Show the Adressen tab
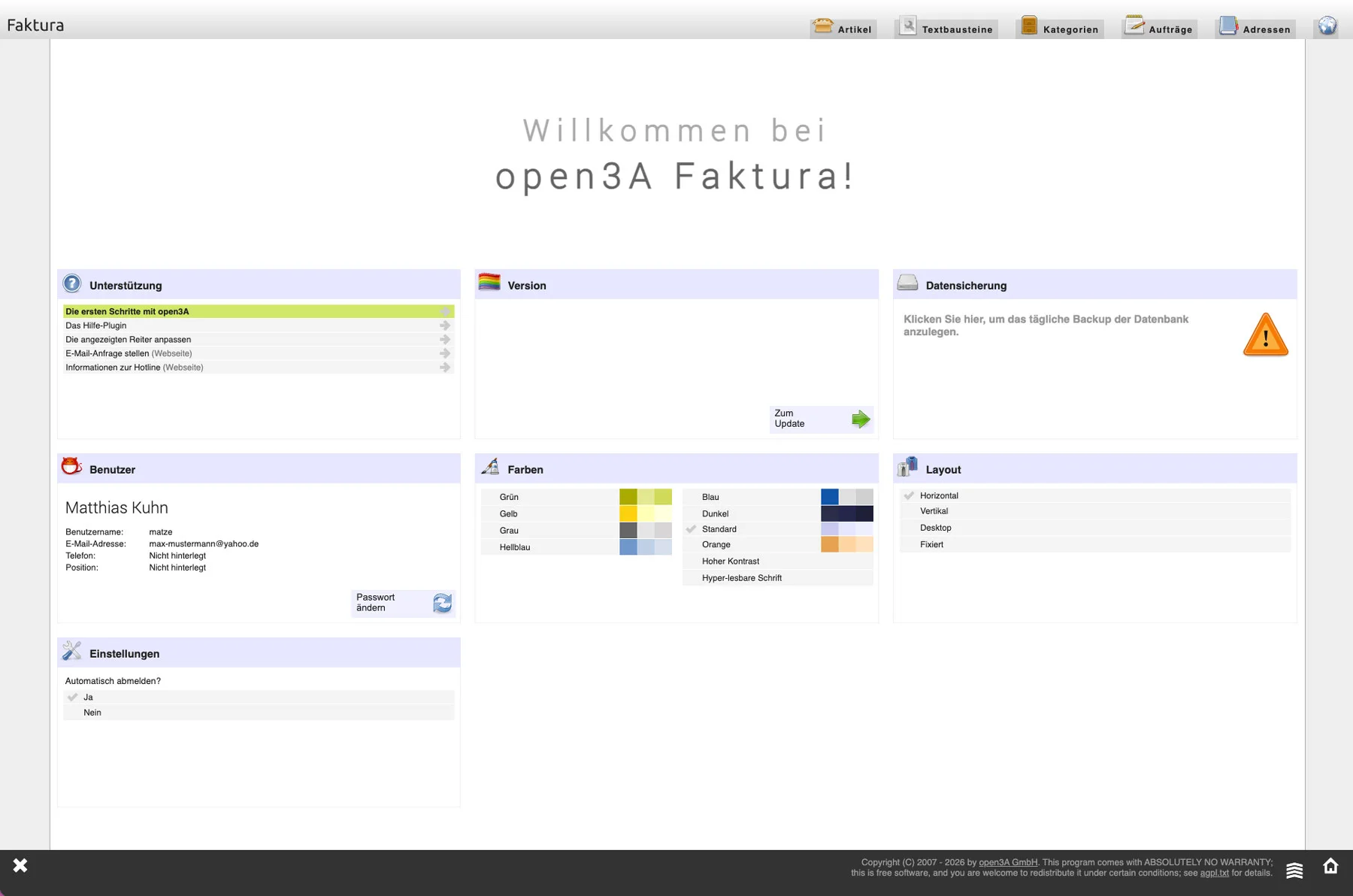Screen dimensions: 1353x896 [x=1255, y=28]
